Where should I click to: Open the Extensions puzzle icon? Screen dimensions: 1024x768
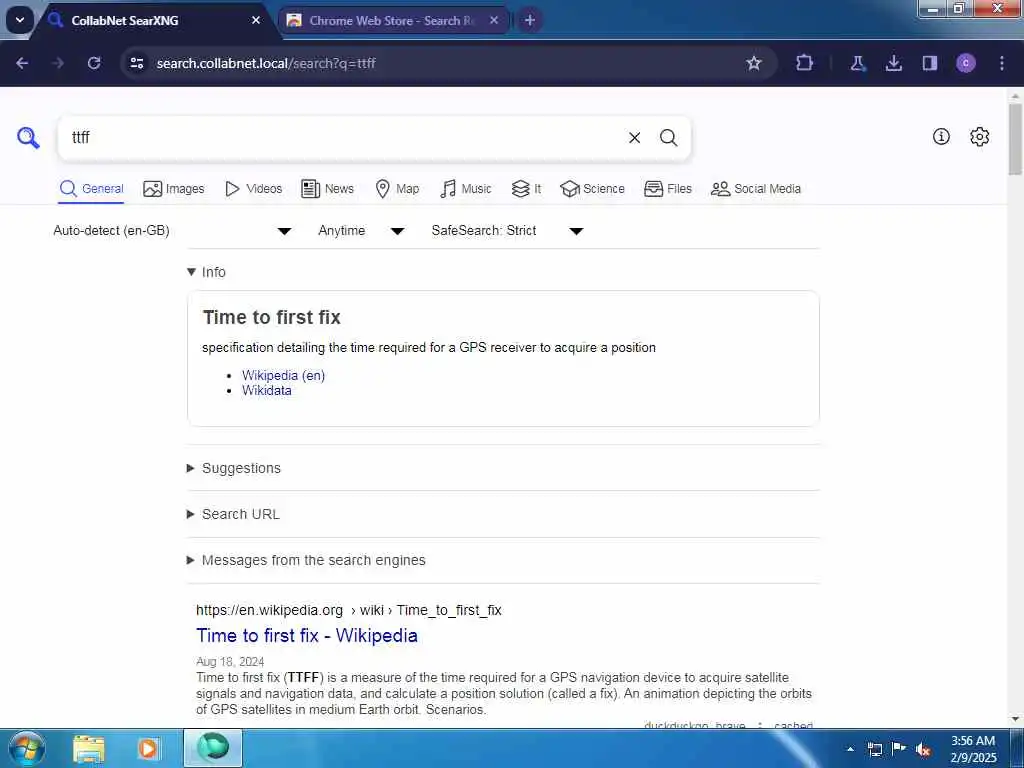point(805,63)
